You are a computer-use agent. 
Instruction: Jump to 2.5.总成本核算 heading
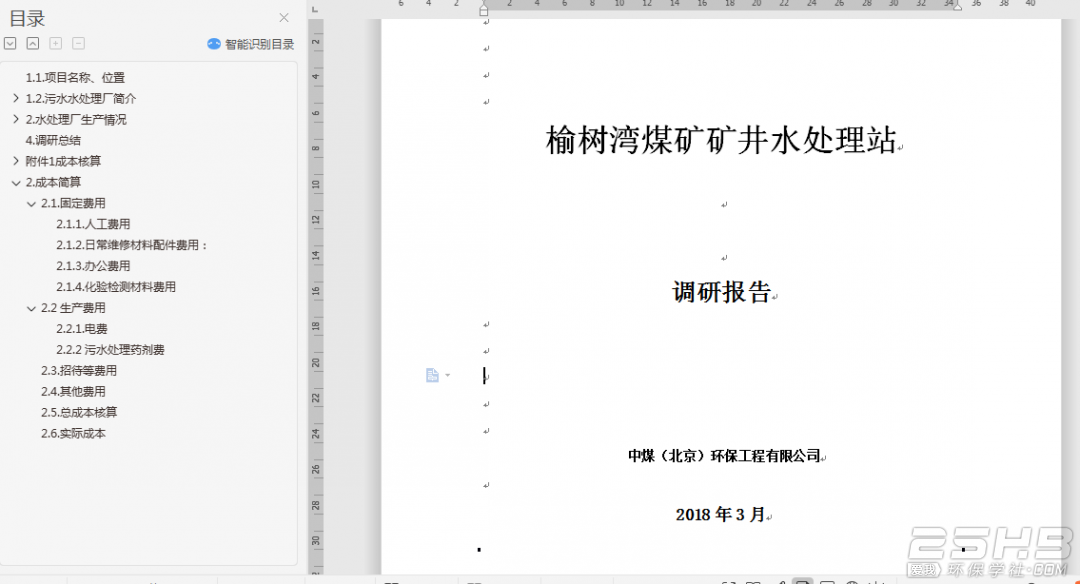[79, 413]
